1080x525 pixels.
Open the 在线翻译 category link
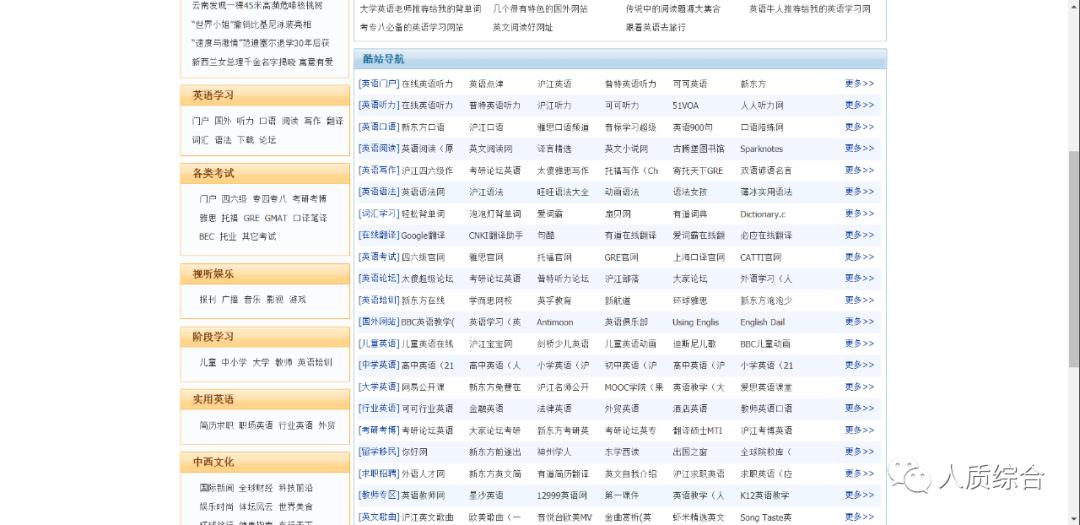pos(379,235)
